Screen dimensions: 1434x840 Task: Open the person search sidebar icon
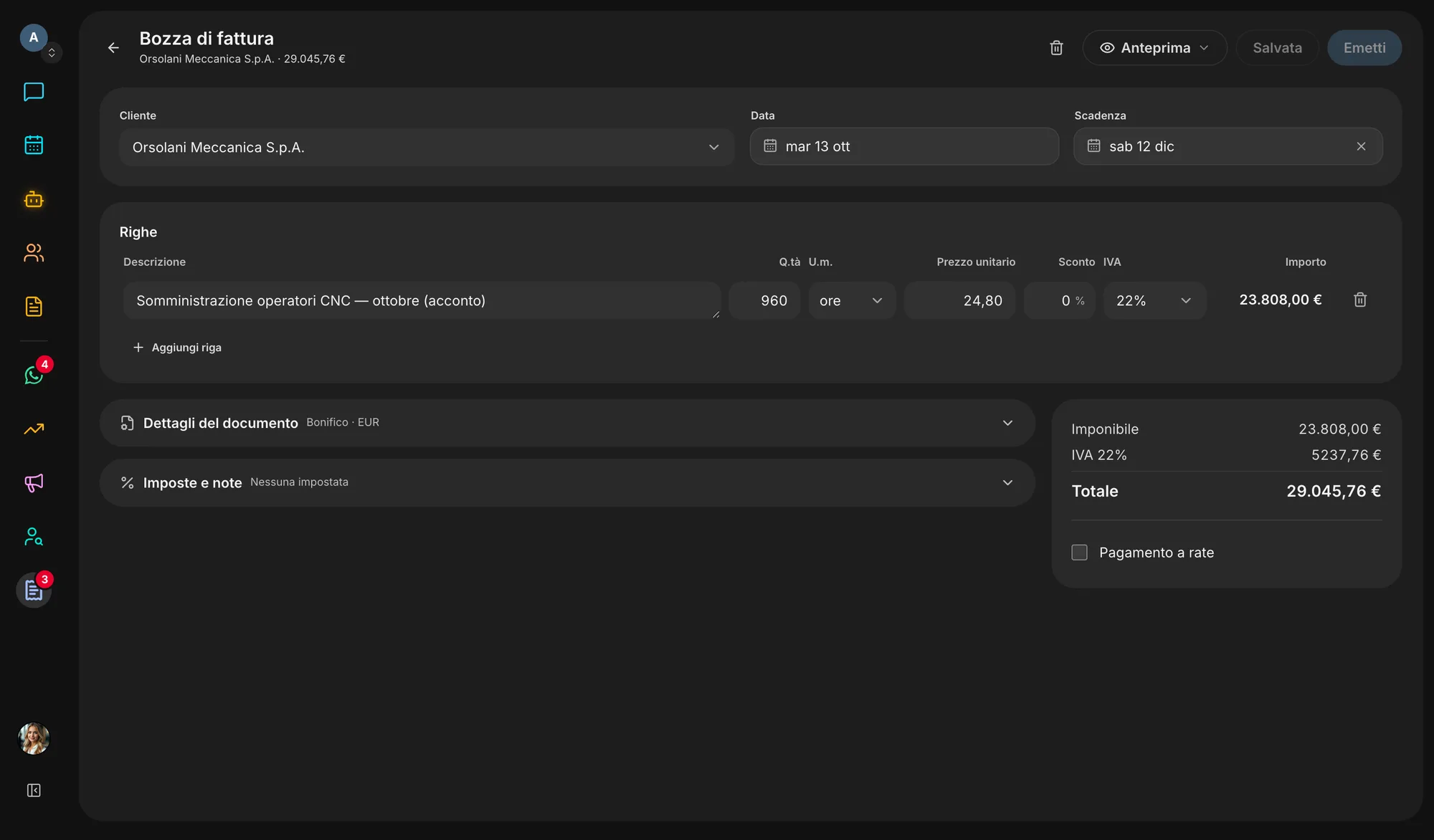(34, 537)
